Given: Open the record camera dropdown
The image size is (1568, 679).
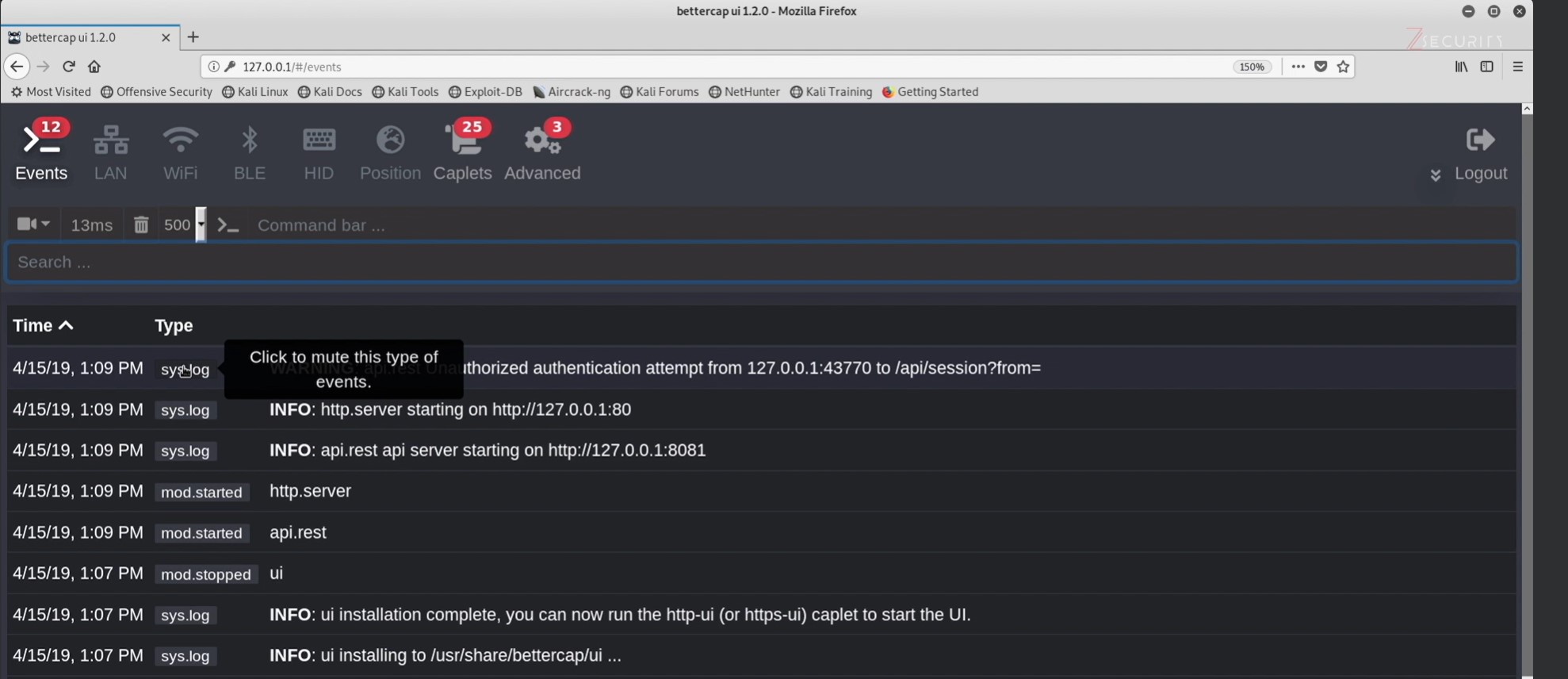Looking at the screenshot, I should [33, 224].
